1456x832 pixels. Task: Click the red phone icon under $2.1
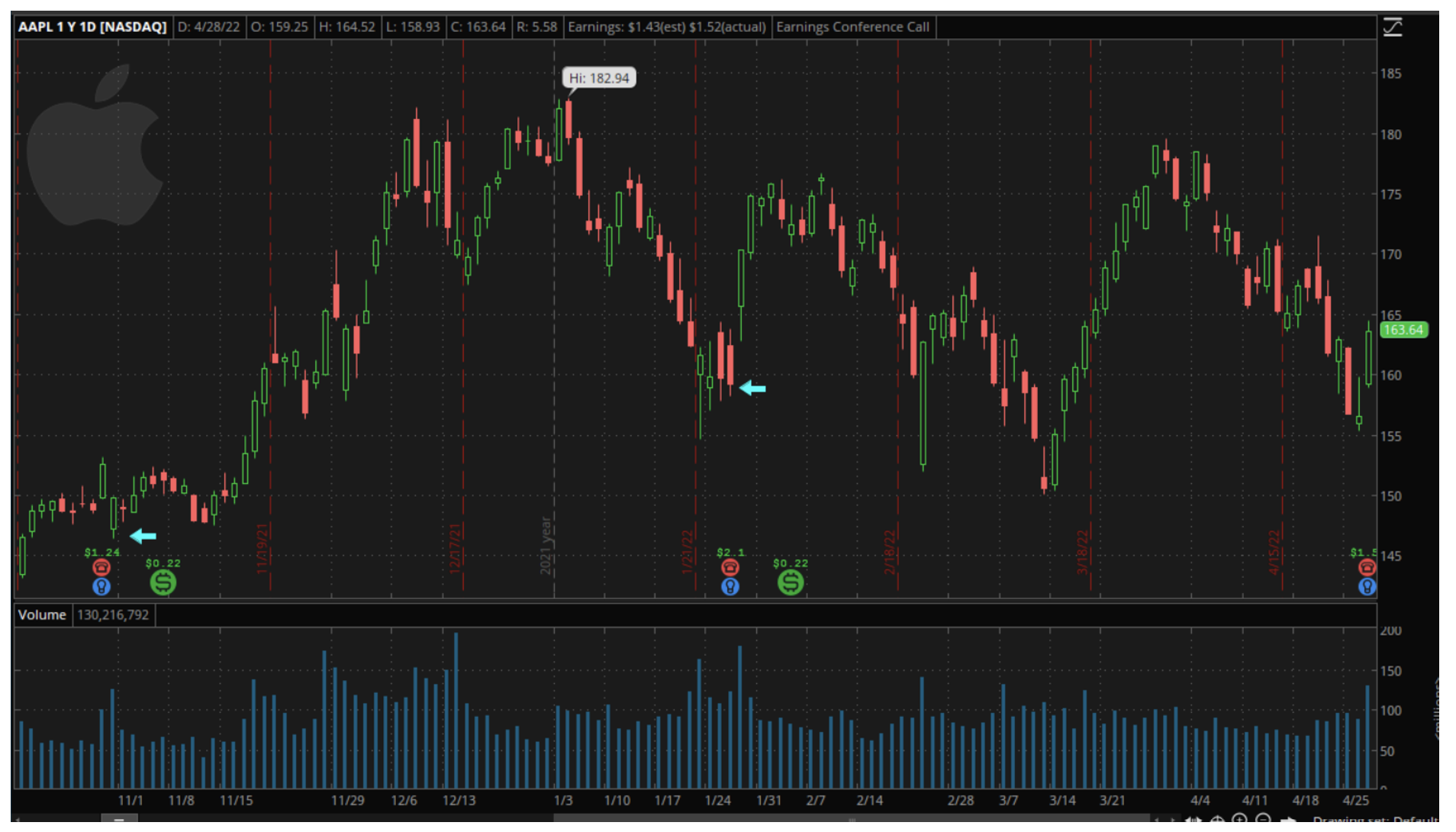click(x=730, y=567)
